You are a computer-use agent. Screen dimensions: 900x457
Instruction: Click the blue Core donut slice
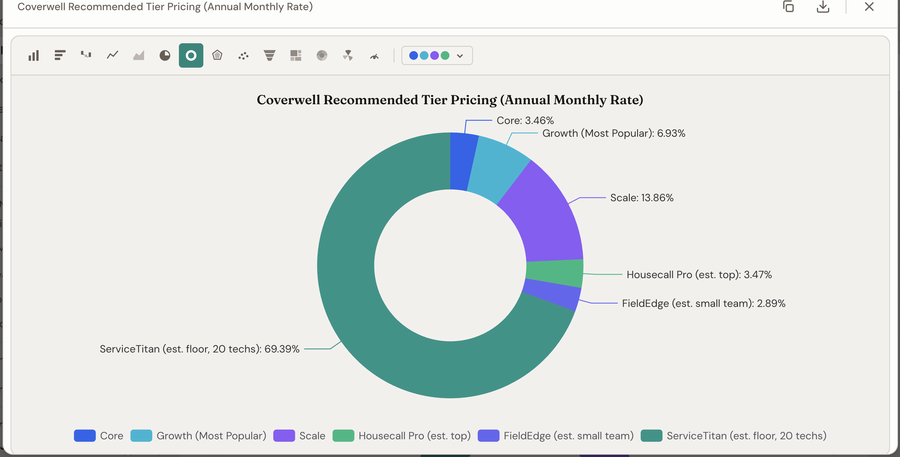463,161
